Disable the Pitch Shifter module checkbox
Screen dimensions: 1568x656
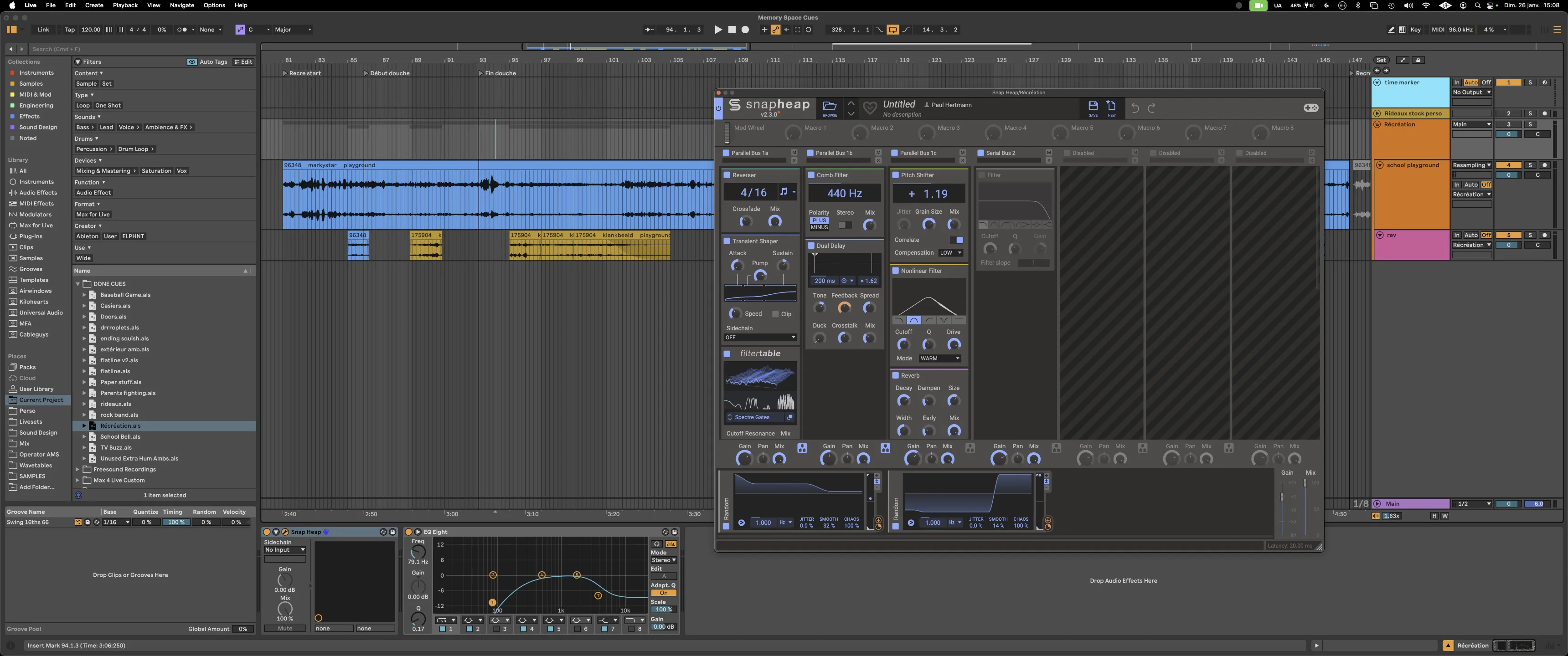point(895,175)
